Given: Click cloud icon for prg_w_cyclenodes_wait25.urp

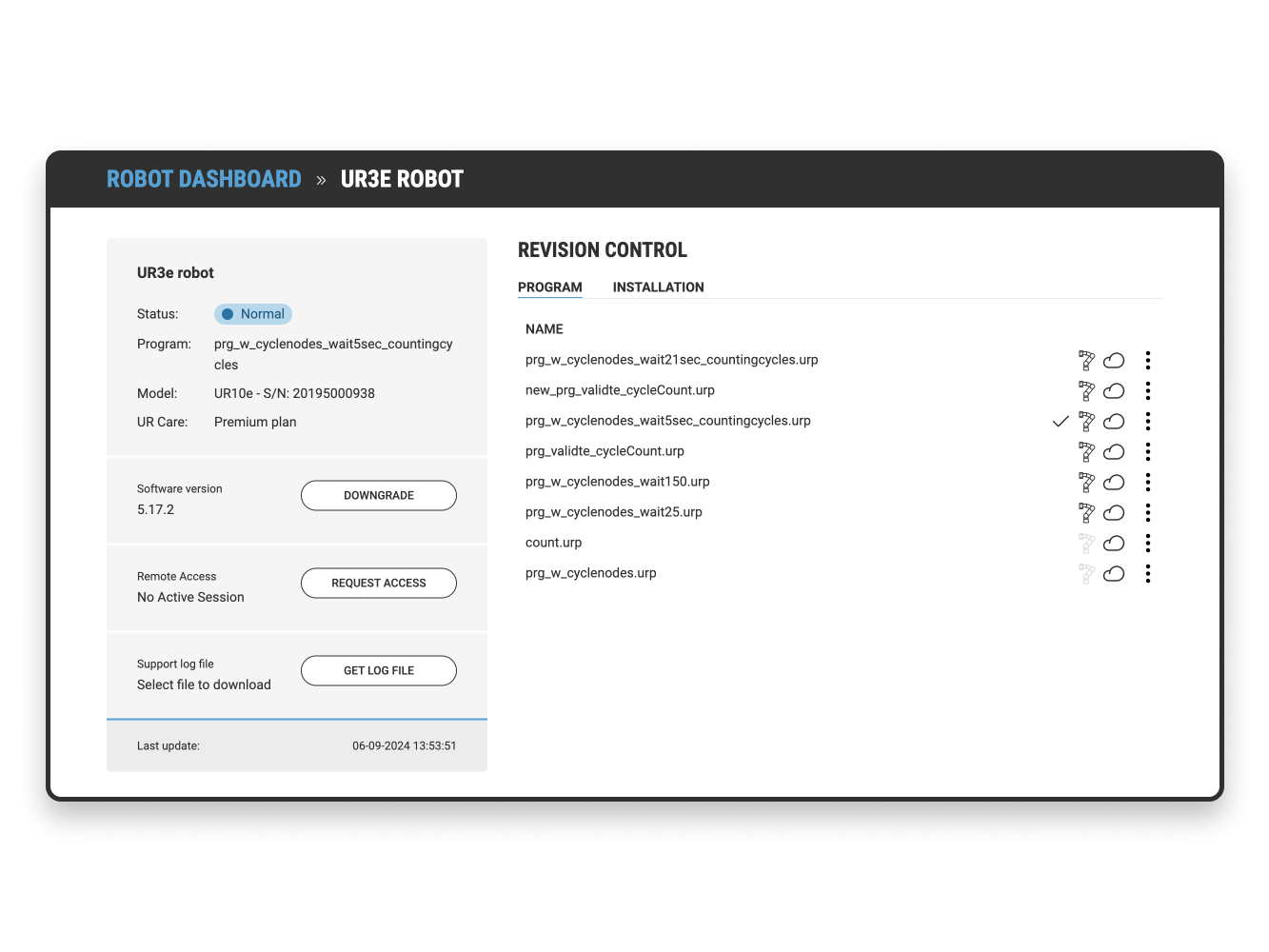Looking at the screenshot, I should (x=1114, y=512).
